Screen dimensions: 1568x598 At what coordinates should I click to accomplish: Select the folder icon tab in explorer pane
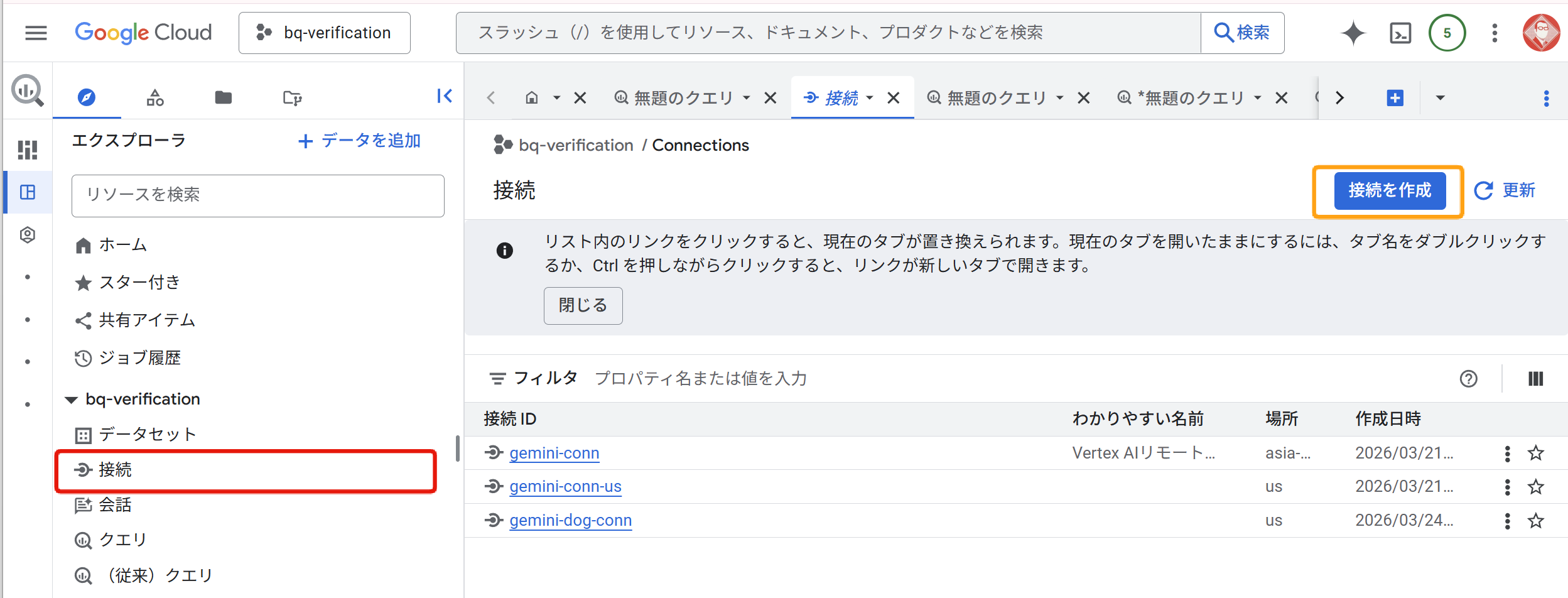coord(223,97)
